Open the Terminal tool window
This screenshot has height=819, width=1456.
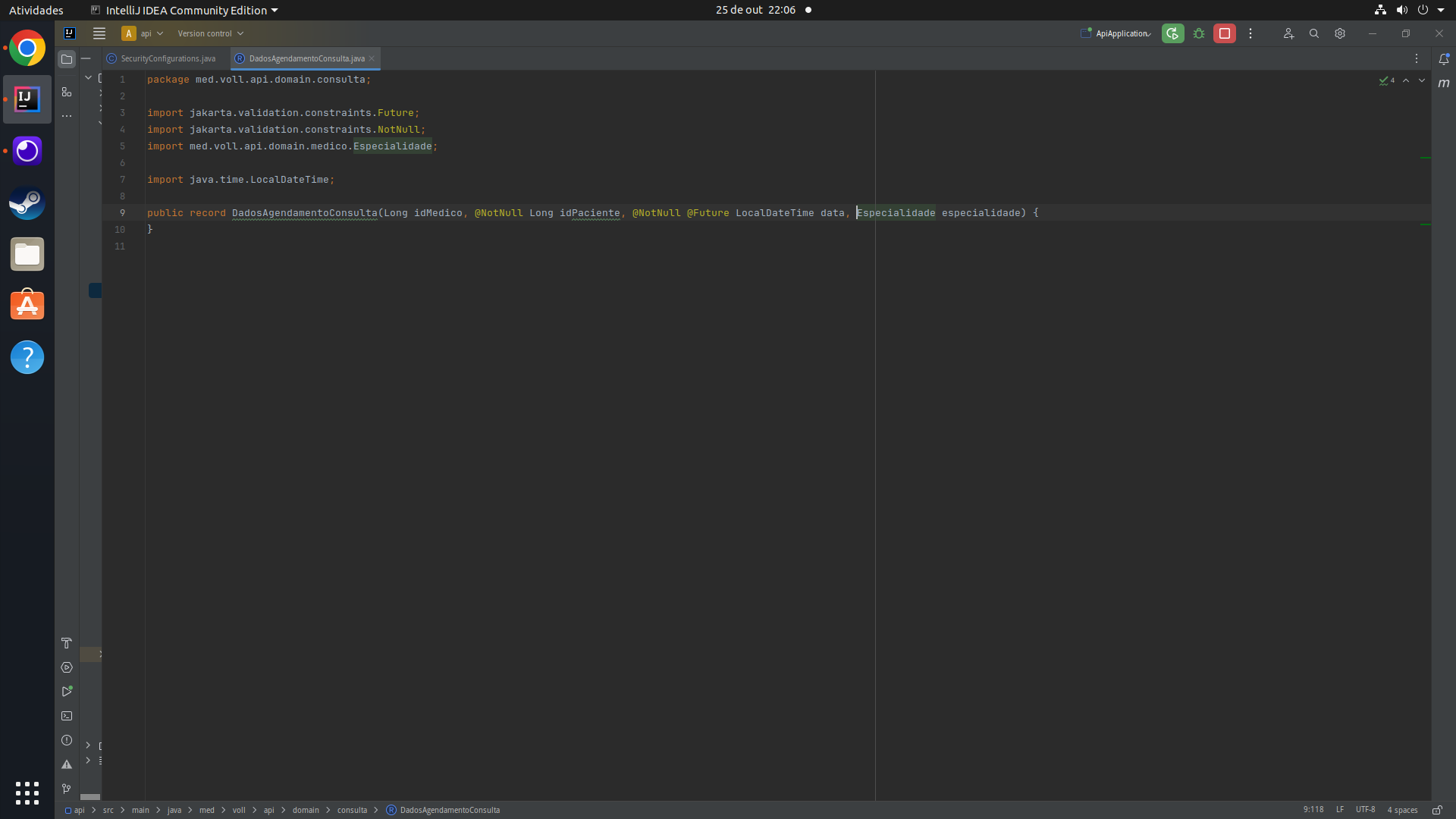tap(67, 716)
